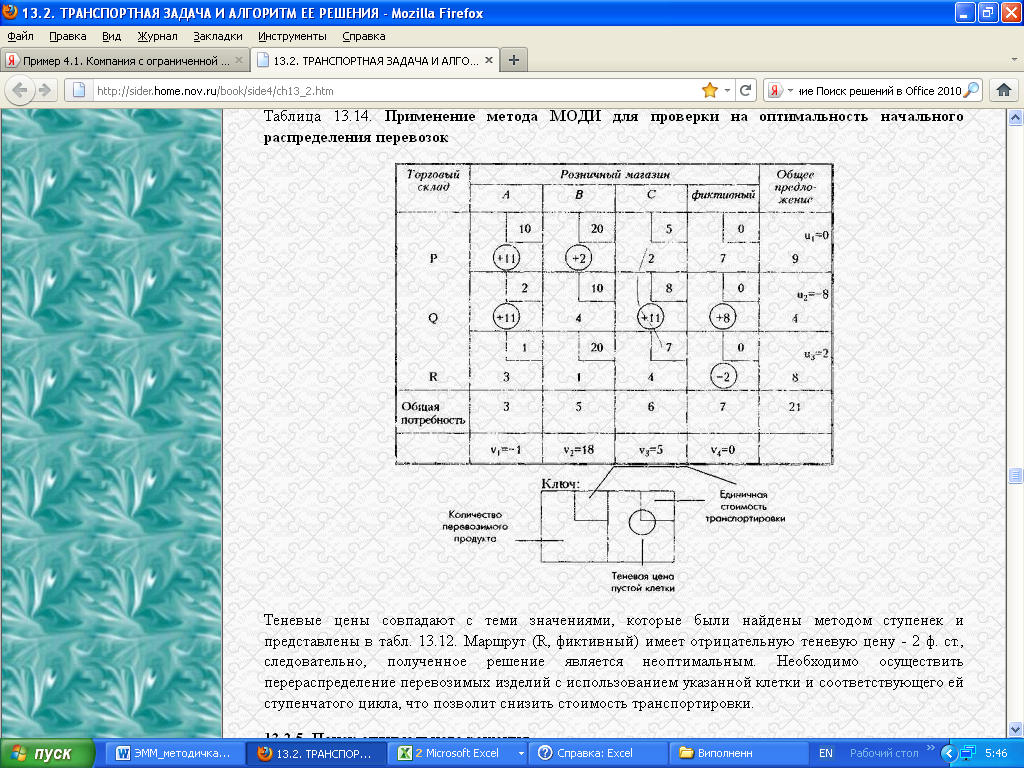Viewport: 1024px width, 768px height.
Task: Open the Файл menu
Action: click(x=20, y=37)
